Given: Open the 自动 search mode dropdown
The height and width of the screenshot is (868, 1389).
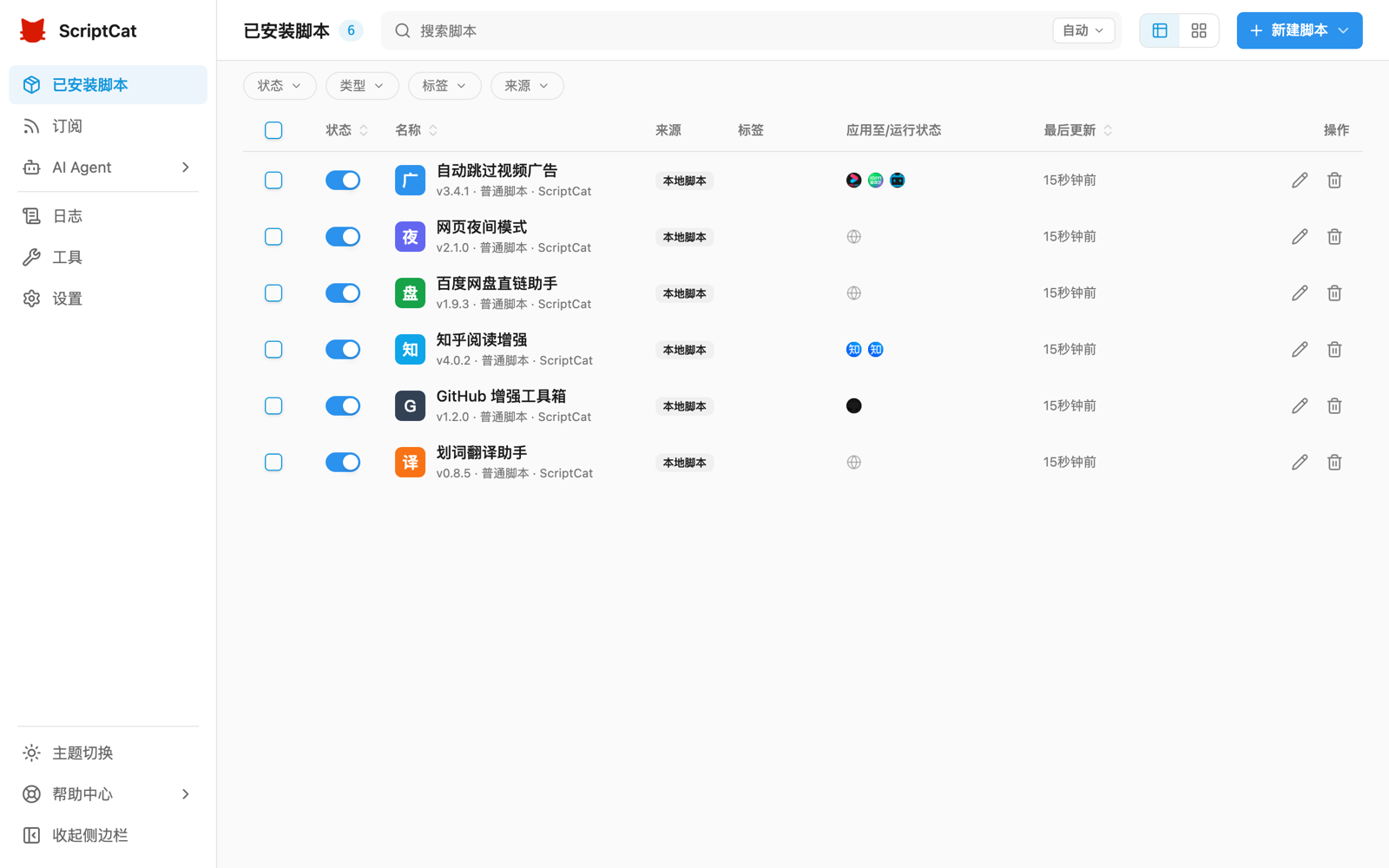Looking at the screenshot, I should click(1083, 30).
